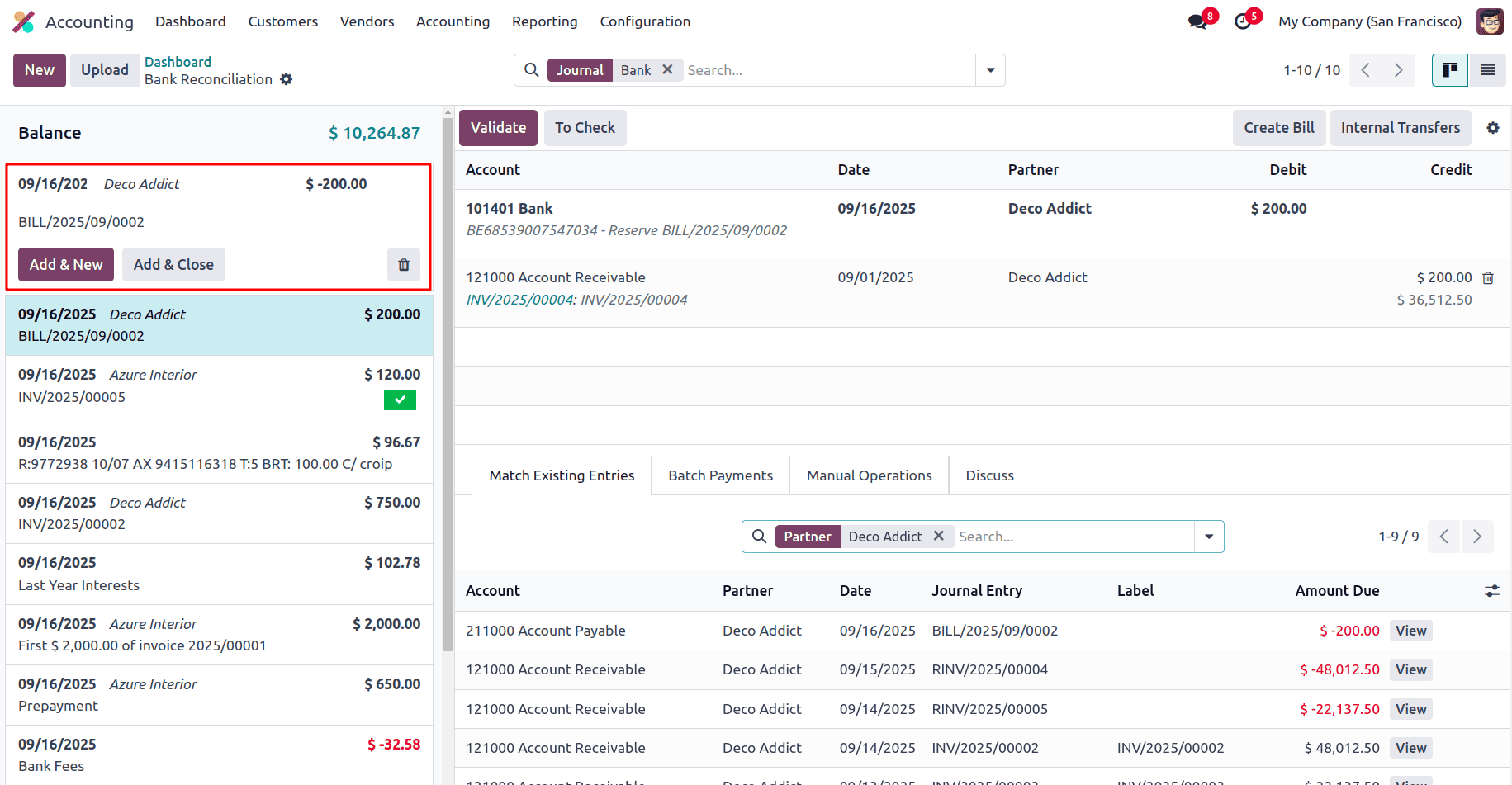Open the Bank Reconciliation settings gear
This screenshot has width=1512, height=785.
pyautogui.click(x=286, y=79)
